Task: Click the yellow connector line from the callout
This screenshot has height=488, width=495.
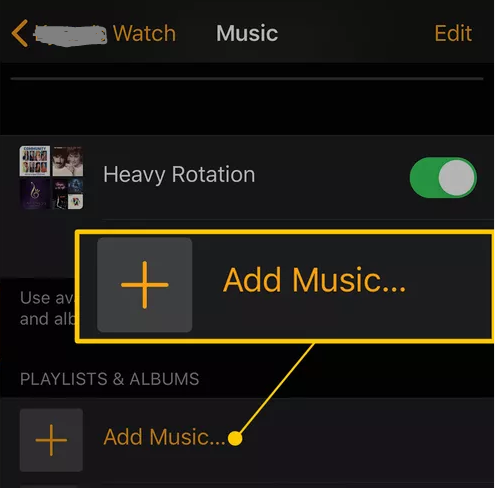Action: pyautogui.click(x=277, y=388)
